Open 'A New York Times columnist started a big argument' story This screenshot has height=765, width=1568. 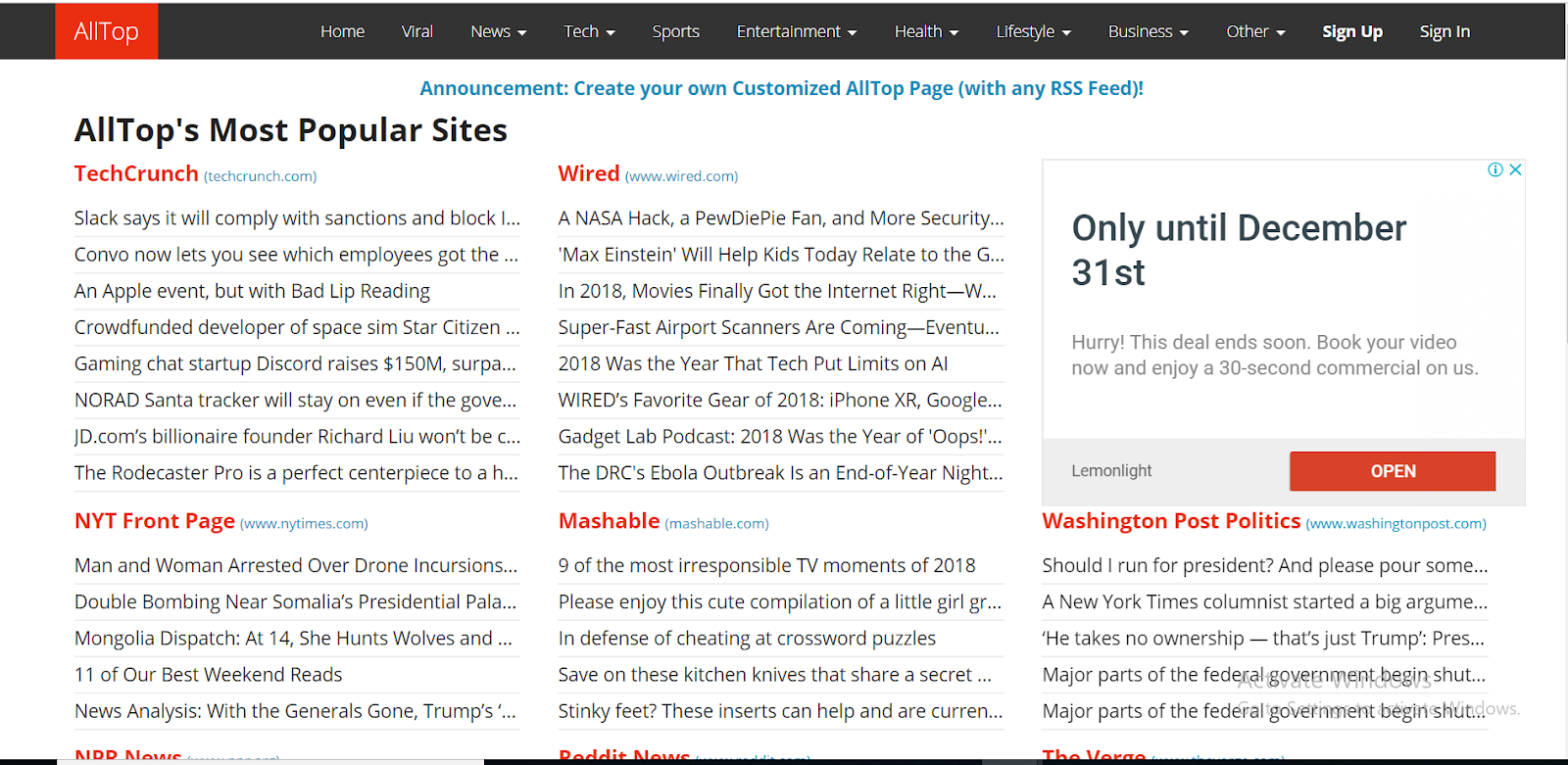(1265, 601)
